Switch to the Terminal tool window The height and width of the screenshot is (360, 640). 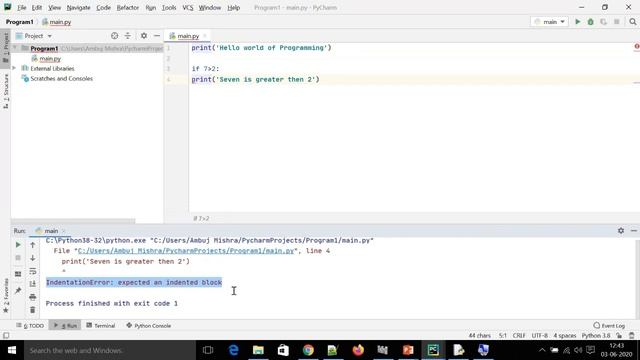[101, 325]
